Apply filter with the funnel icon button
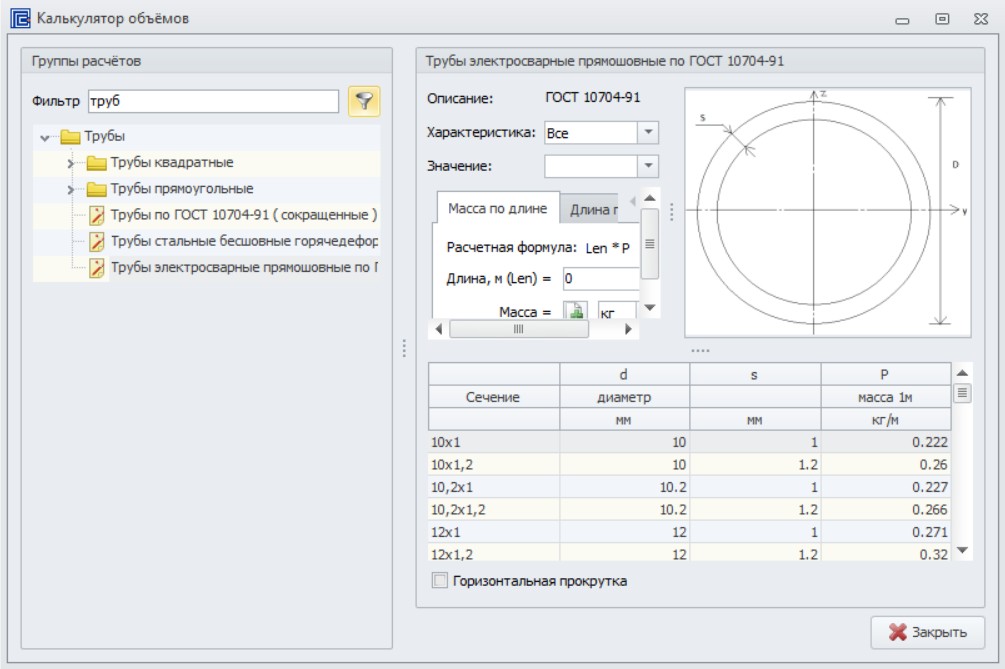1005x669 pixels. 363,101
